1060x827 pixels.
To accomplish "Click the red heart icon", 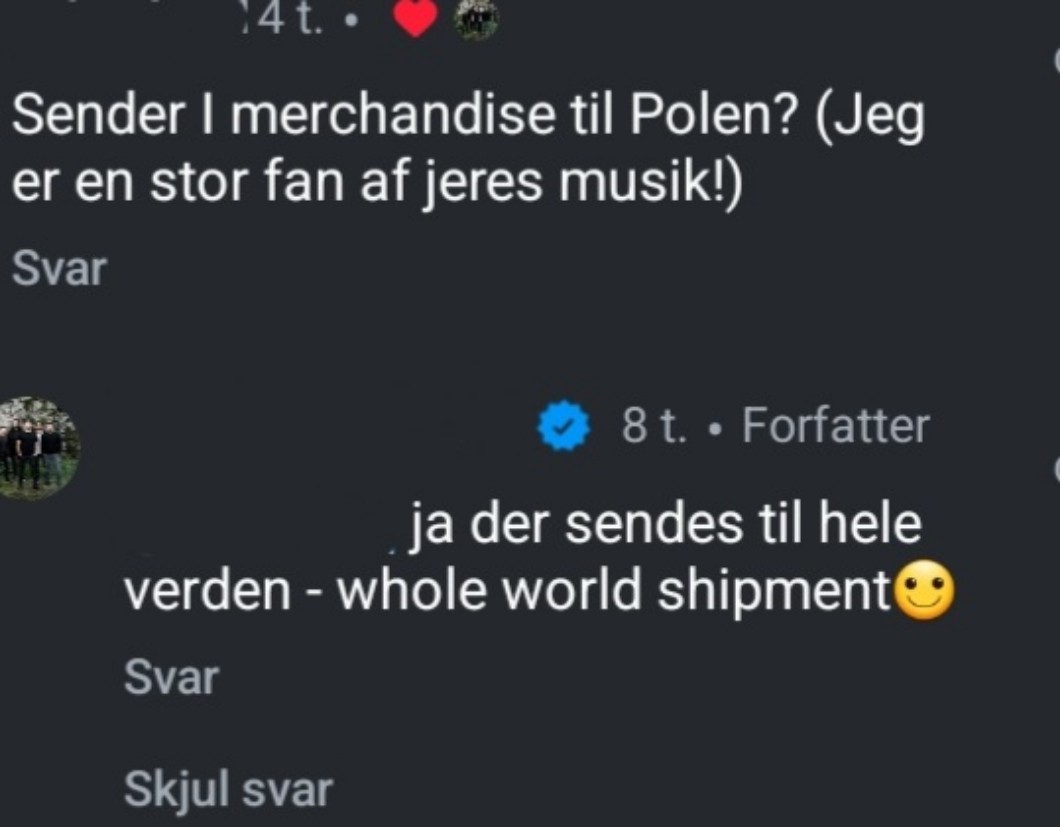I will 416,19.
